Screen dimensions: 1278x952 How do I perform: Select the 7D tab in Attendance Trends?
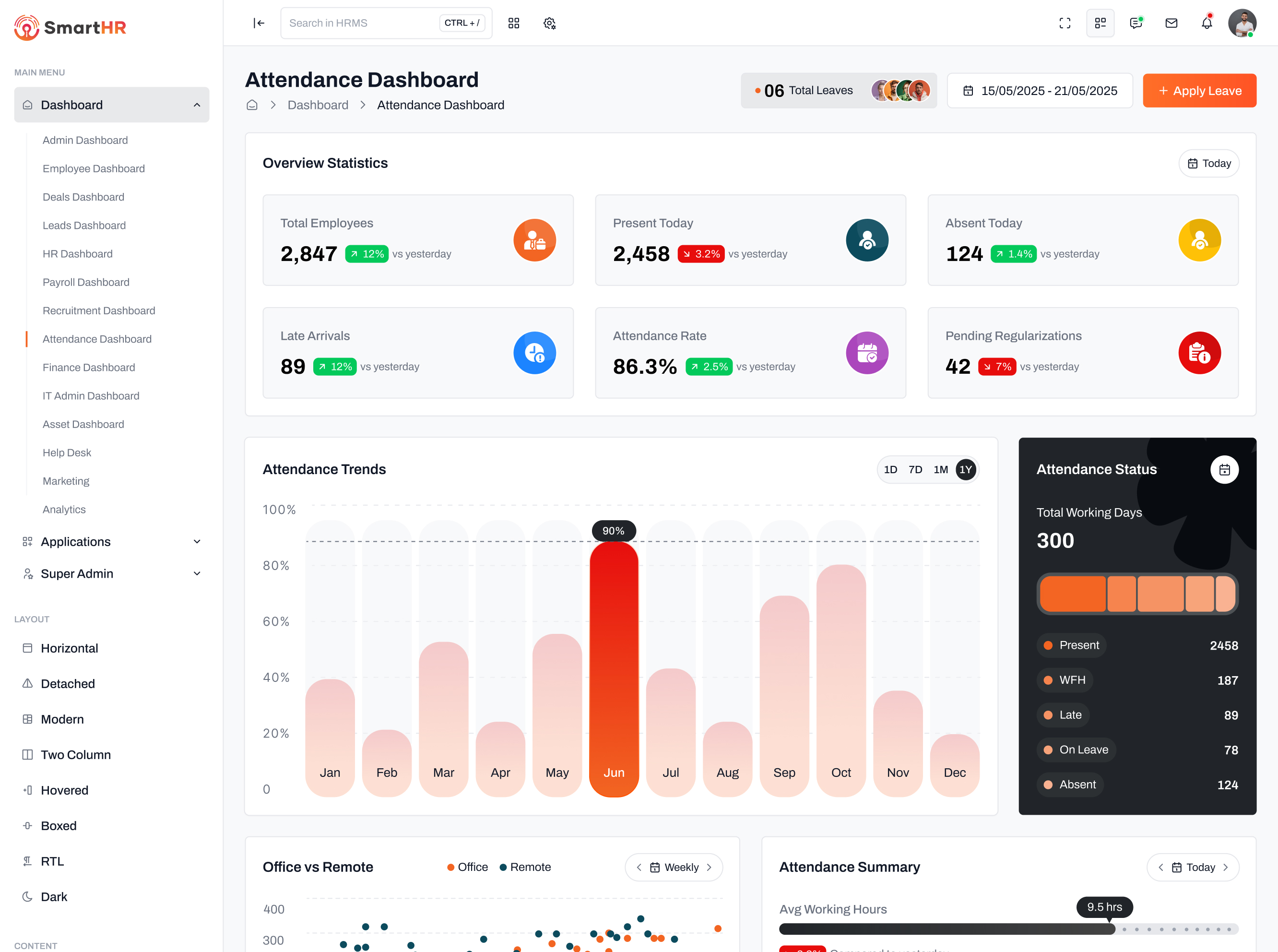(915, 469)
